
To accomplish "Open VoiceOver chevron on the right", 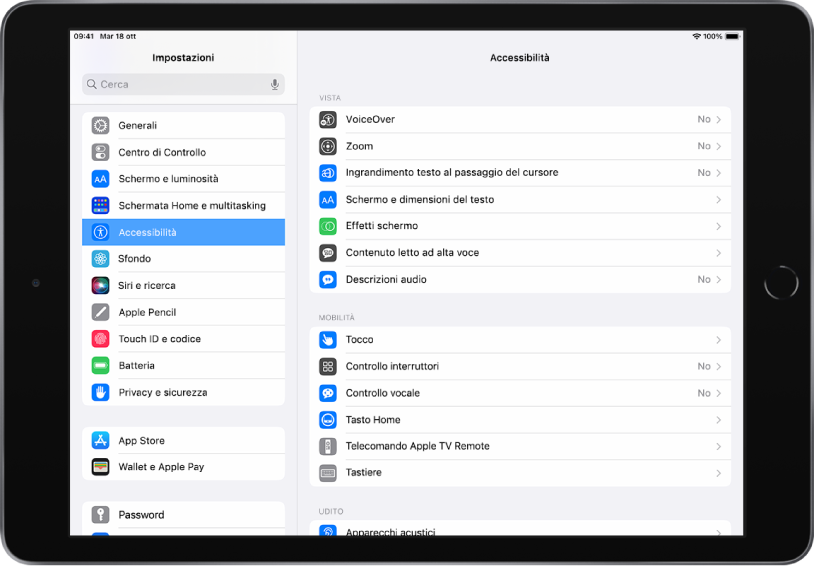I will (718, 119).
